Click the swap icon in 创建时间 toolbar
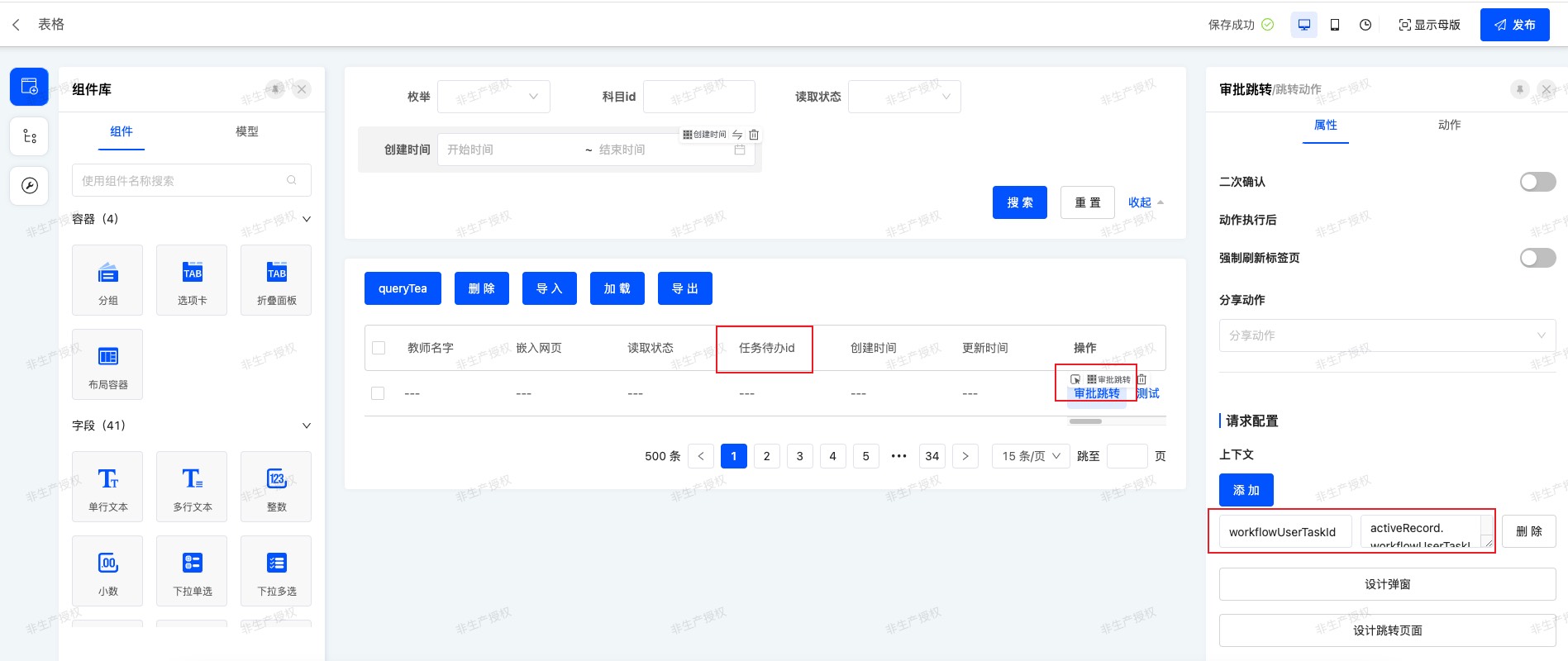This screenshot has width=1568, height=661. pos(737,135)
